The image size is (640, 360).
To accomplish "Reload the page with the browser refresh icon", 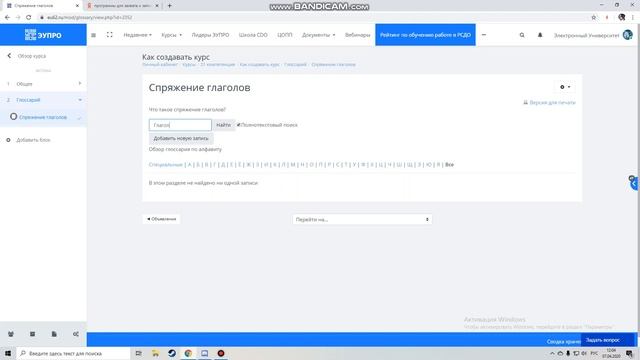I will click(x=28, y=17).
